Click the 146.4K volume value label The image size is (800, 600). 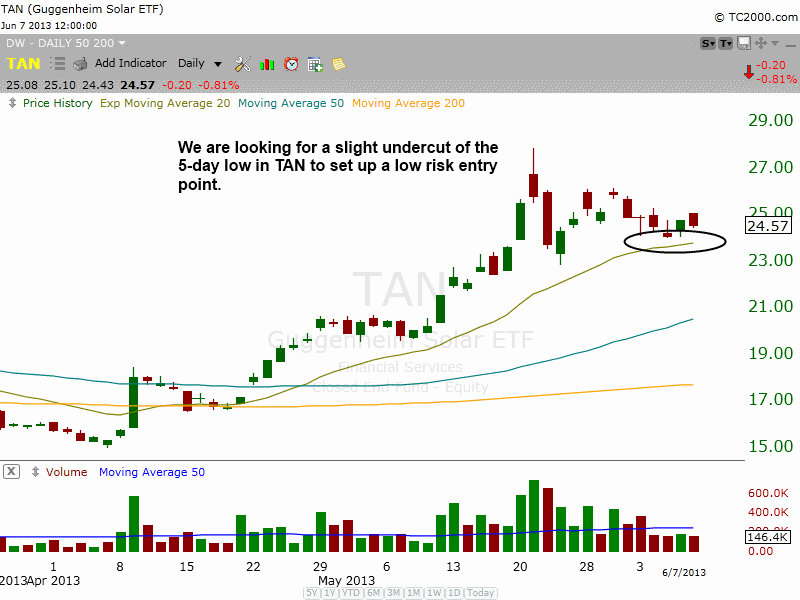(767, 537)
